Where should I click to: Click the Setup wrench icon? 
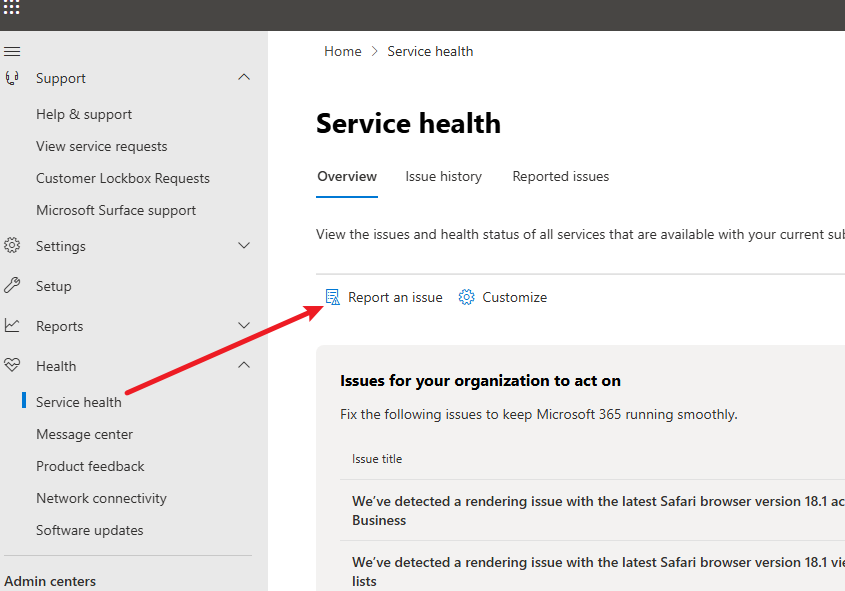(12, 286)
